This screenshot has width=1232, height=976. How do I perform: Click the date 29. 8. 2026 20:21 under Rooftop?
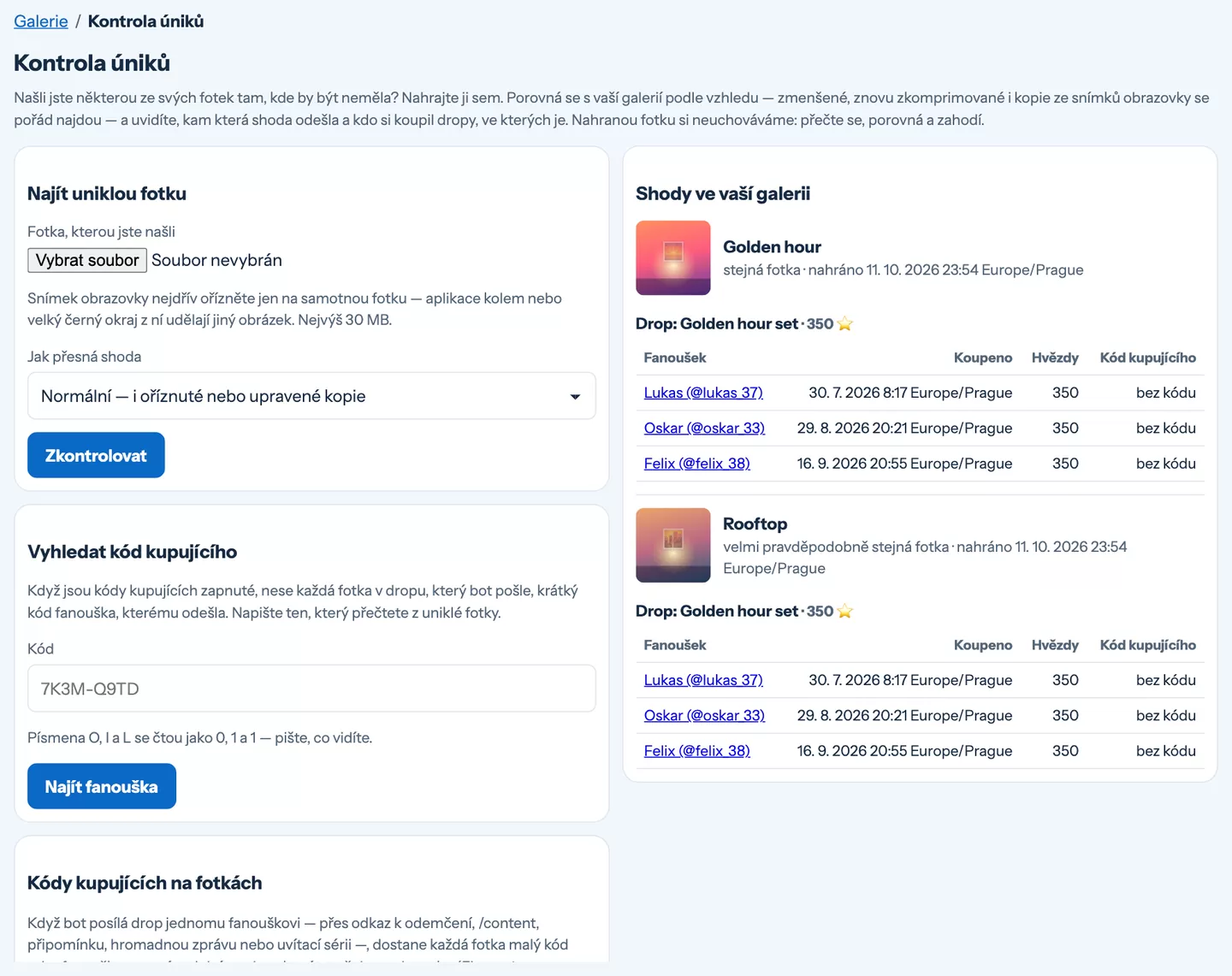(x=905, y=715)
